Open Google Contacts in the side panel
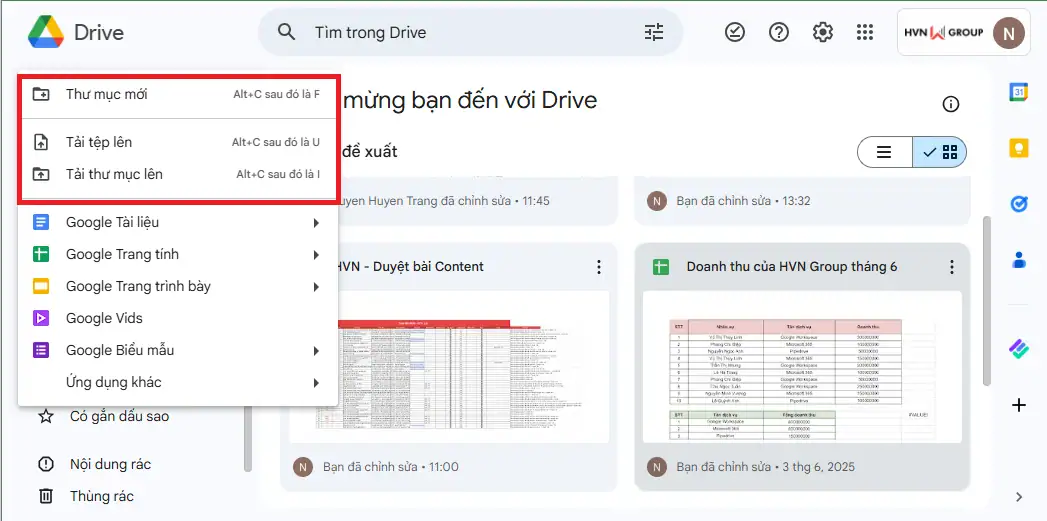This screenshot has width=1047, height=521. (x=1018, y=260)
